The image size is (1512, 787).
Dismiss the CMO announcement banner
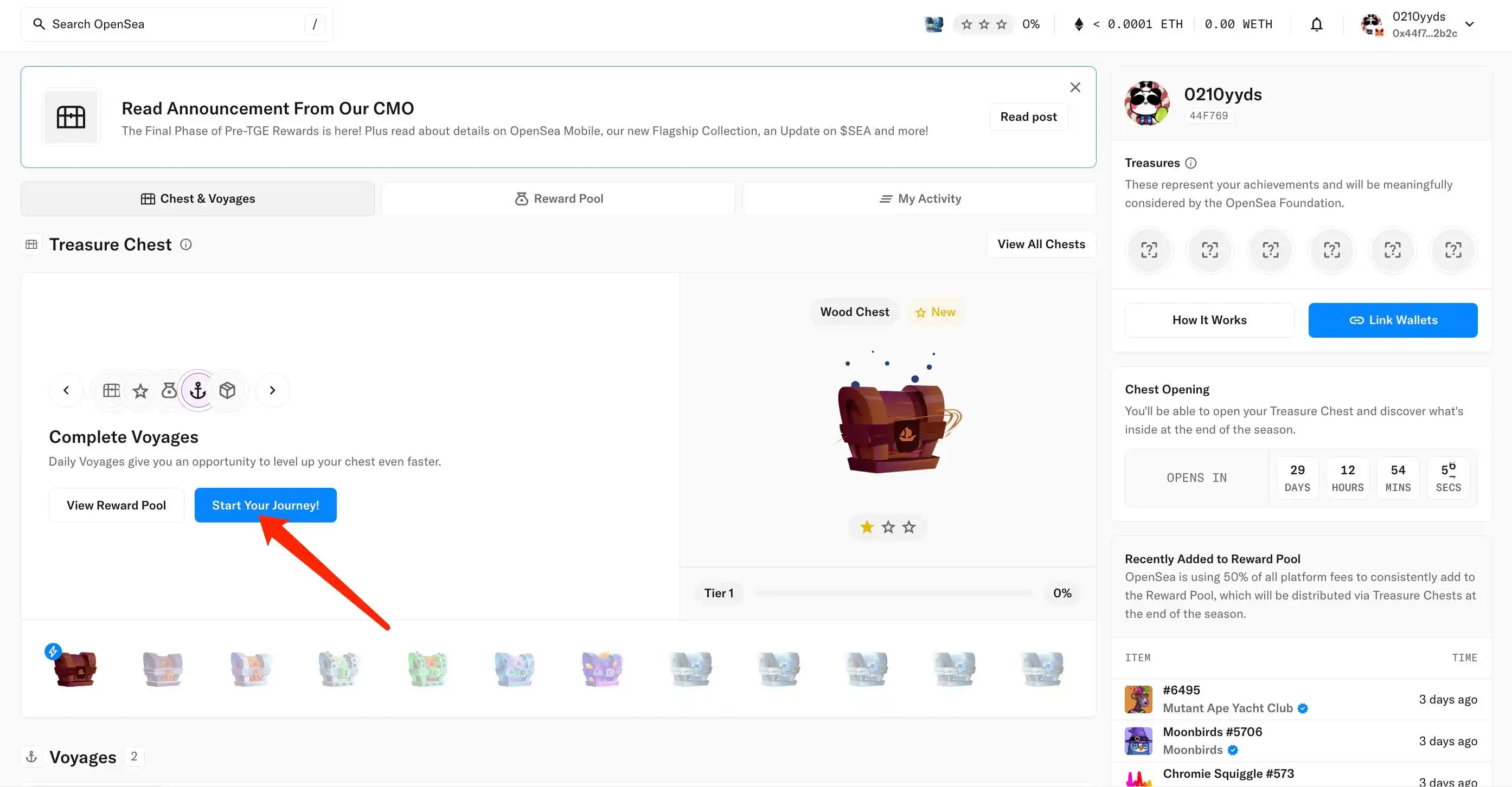tap(1075, 87)
